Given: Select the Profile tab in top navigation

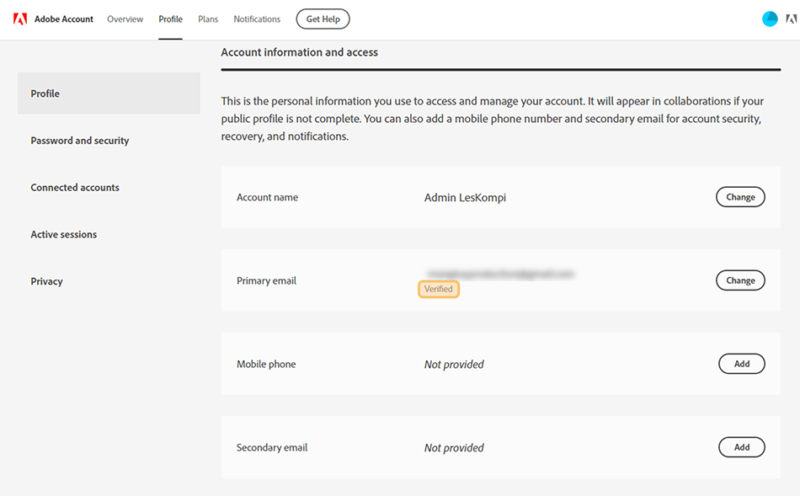Looking at the screenshot, I should pos(170,19).
